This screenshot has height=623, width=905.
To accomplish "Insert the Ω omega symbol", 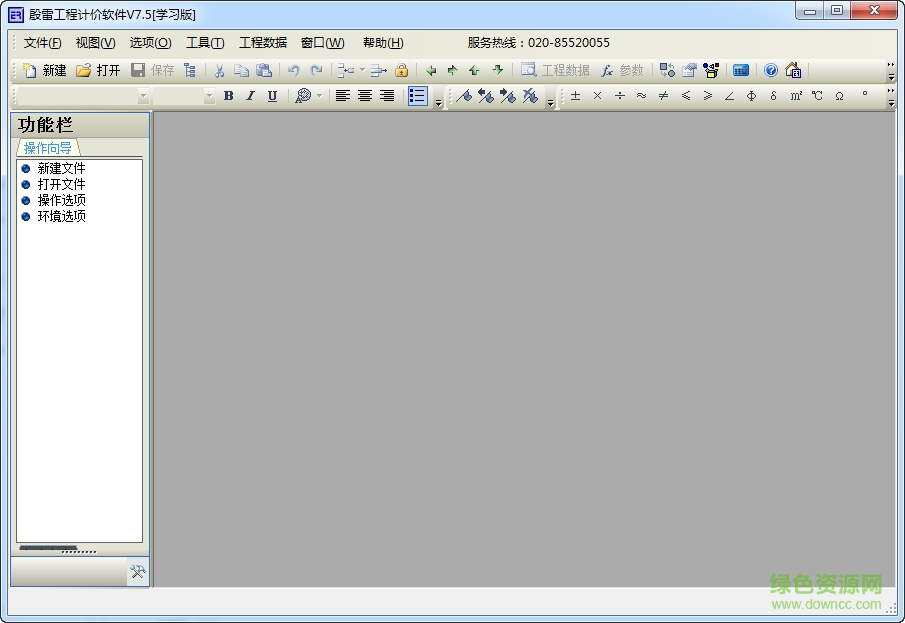I will (839, 96).
